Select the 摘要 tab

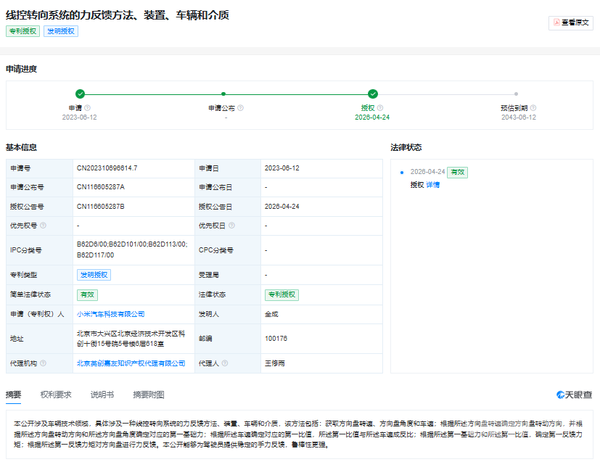[13, 395]
